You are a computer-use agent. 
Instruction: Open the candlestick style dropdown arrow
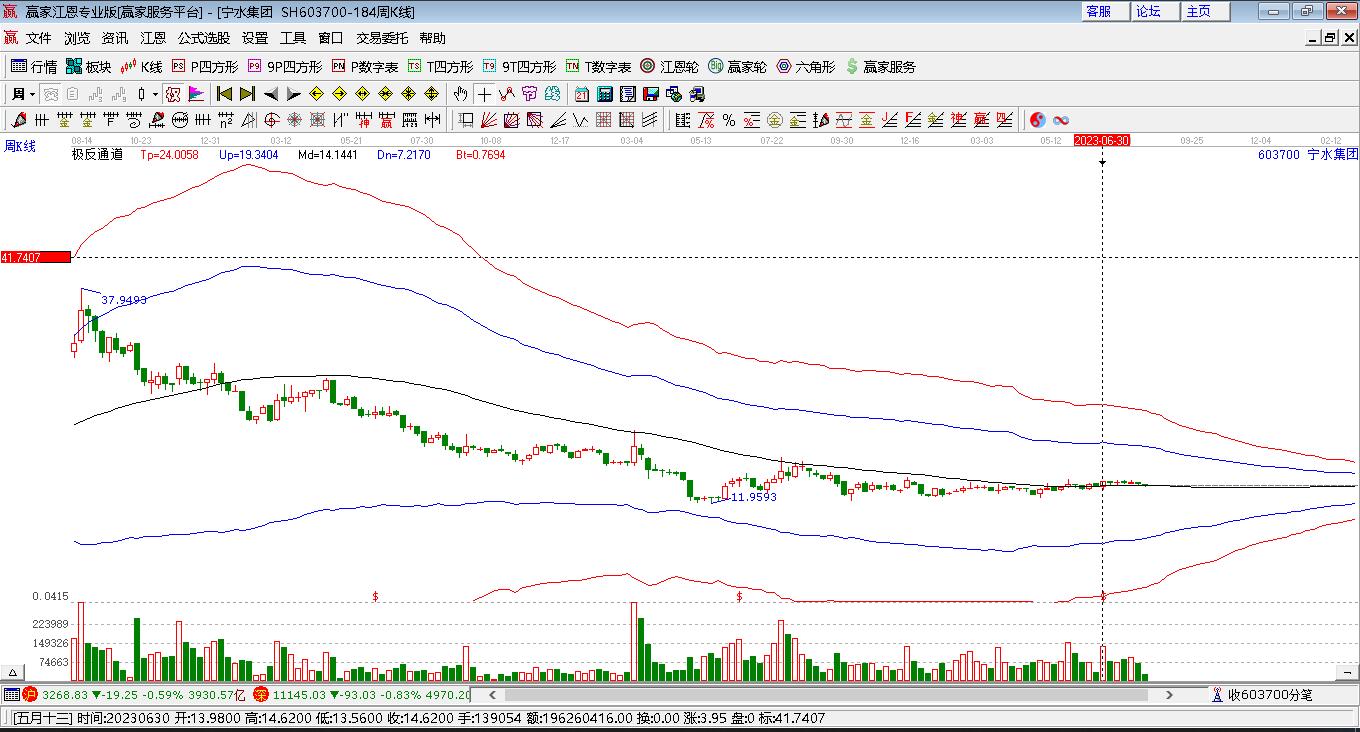coord(155,94)
